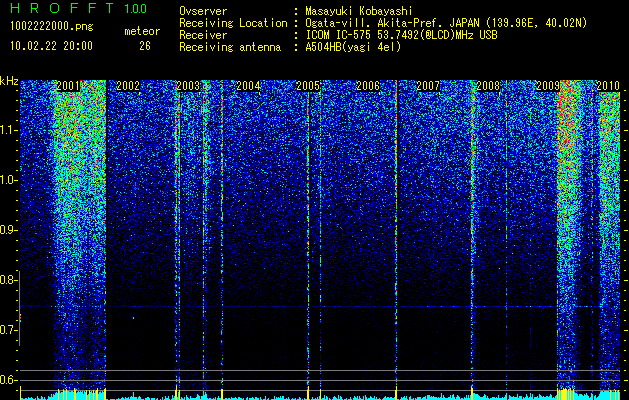The height and width of the screenshot is (400, 629).
Task: Click the 0.9 frequency axis label
Action: [6, 230]
